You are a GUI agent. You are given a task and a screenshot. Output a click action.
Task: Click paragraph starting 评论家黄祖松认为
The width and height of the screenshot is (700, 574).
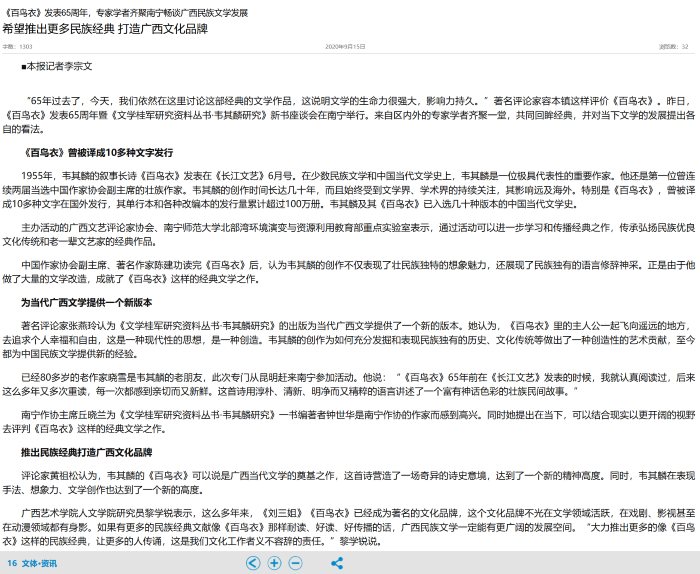(349, 483)
